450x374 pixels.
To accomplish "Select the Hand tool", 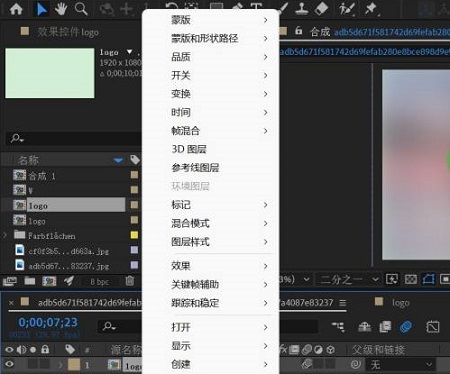I will (x=61, y=9).
